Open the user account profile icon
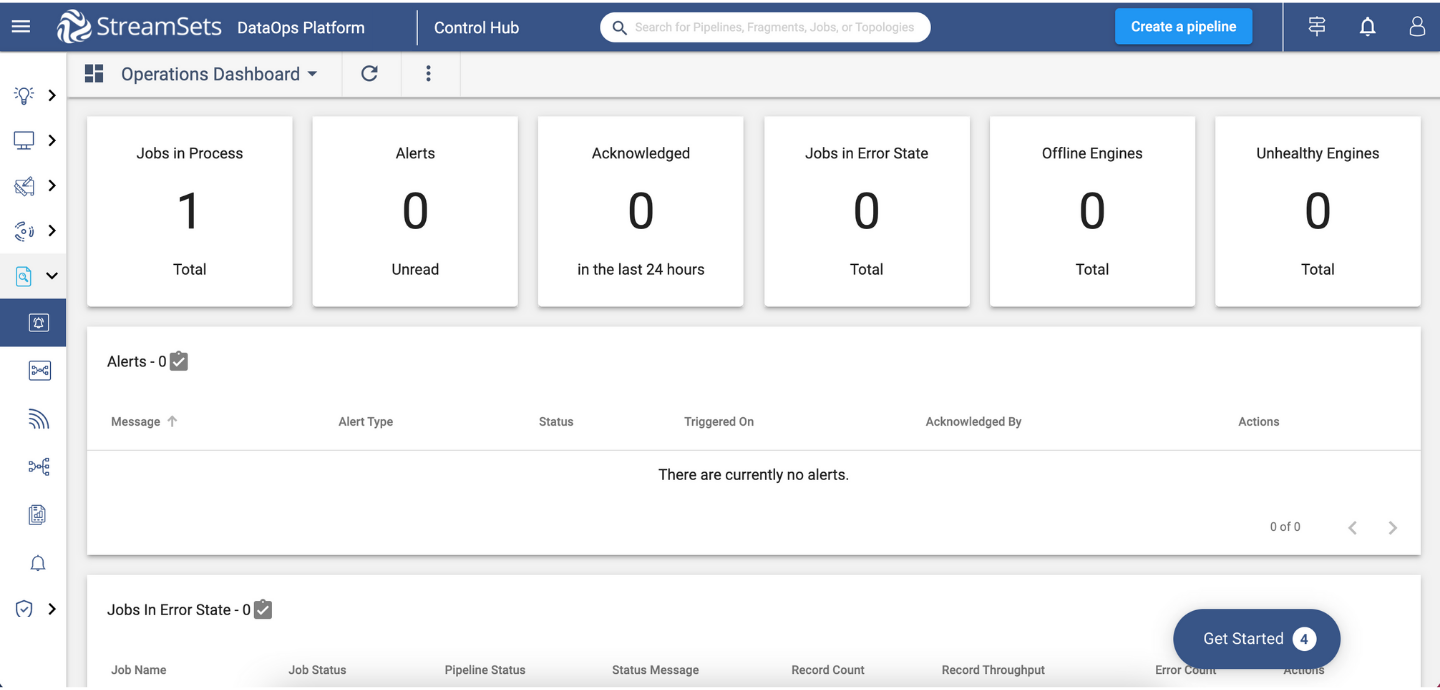Image resolution: width=1440 pixels, height=690 pixels. point(1416,27)
